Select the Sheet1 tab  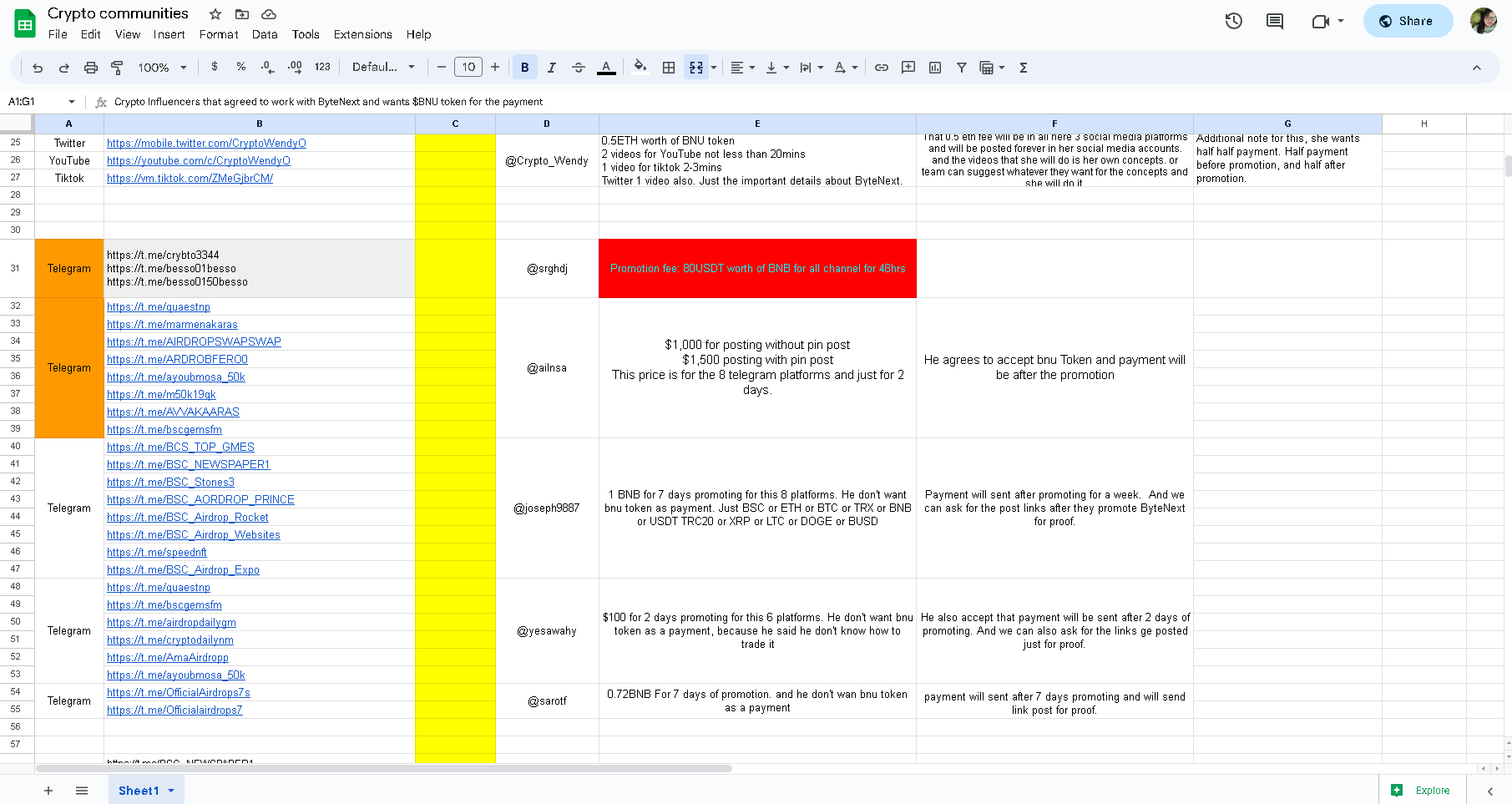146,791
